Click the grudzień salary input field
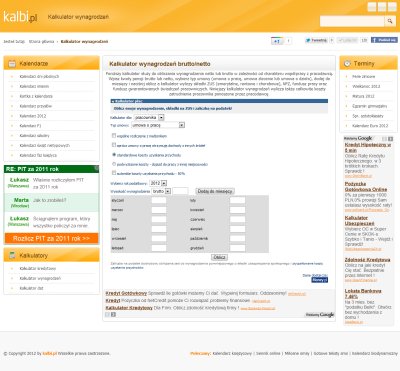This screenshot has width=400, height=371. coord(237,248)
